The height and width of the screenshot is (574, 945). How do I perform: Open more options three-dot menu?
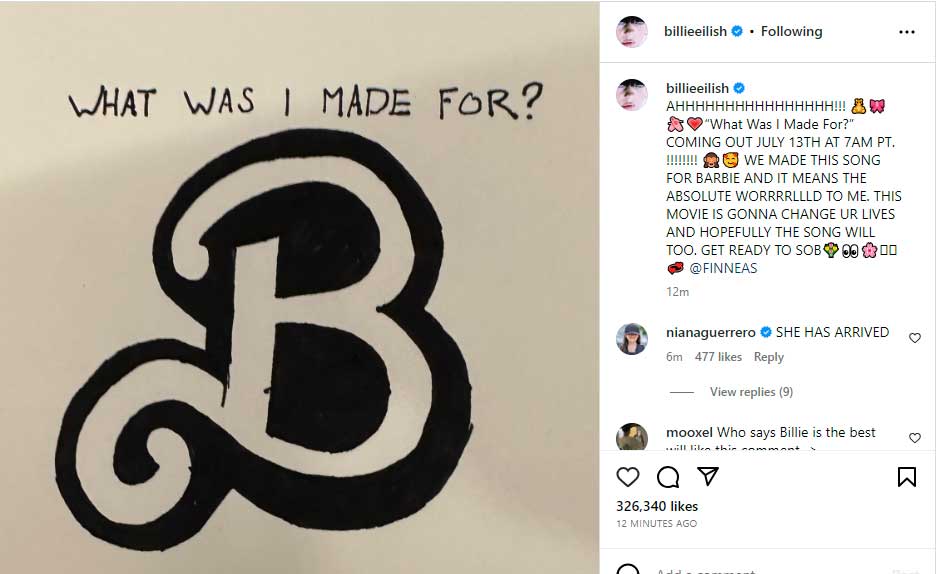907,32
